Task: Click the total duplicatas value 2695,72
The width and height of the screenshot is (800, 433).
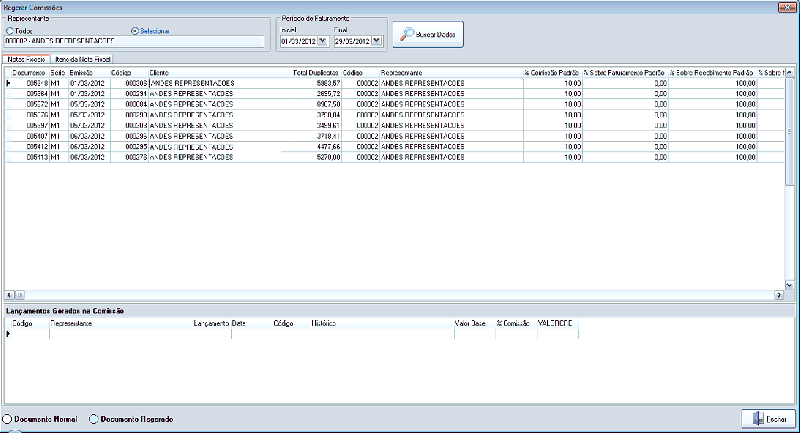Action: 328,94
